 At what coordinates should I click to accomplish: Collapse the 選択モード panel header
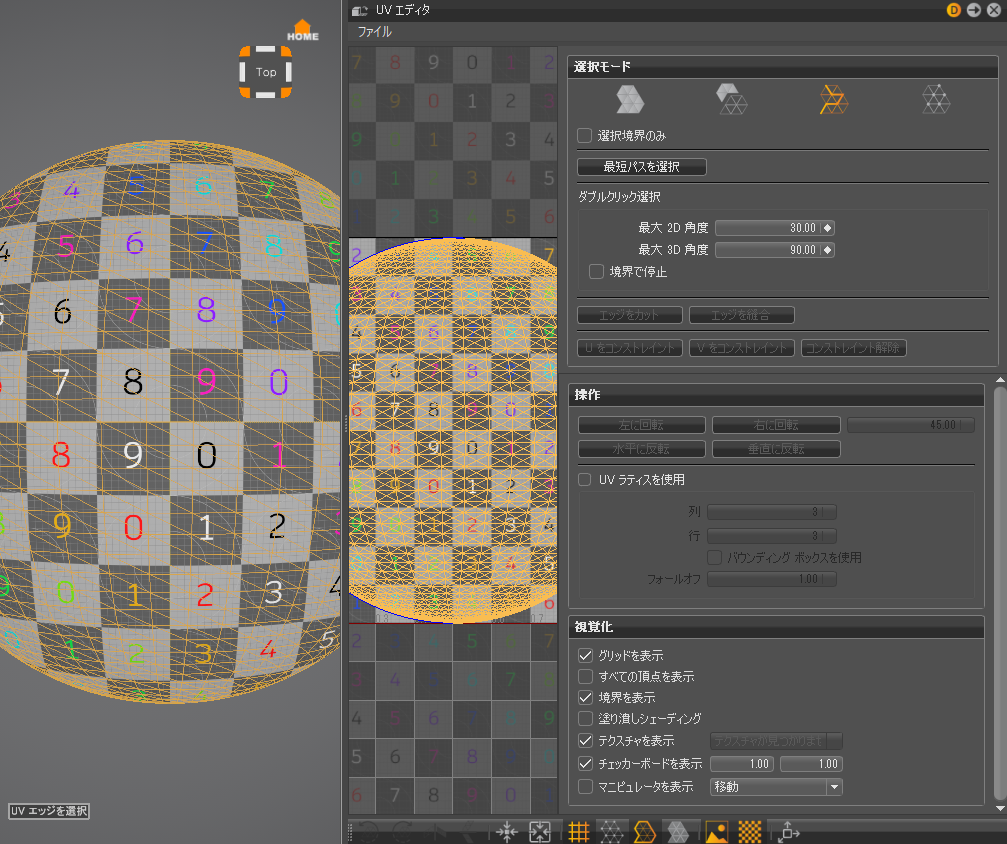click(x=782, y=67)
